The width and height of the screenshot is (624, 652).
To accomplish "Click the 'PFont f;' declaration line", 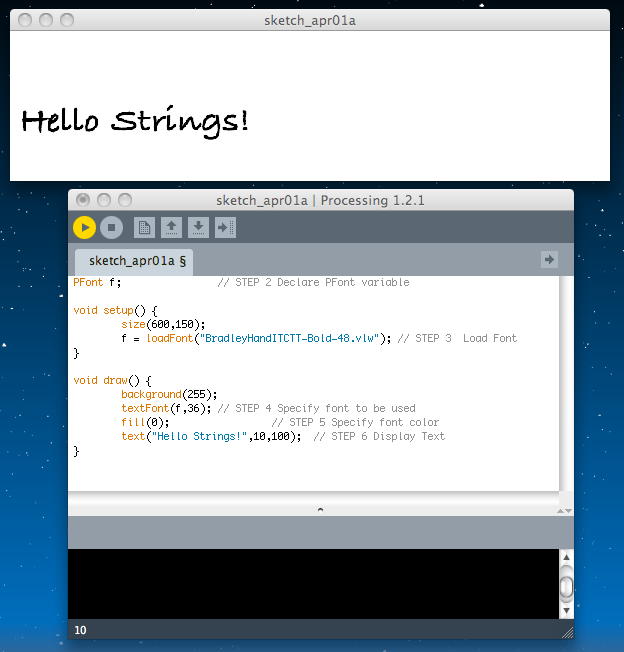I will [x=97, y=282].
